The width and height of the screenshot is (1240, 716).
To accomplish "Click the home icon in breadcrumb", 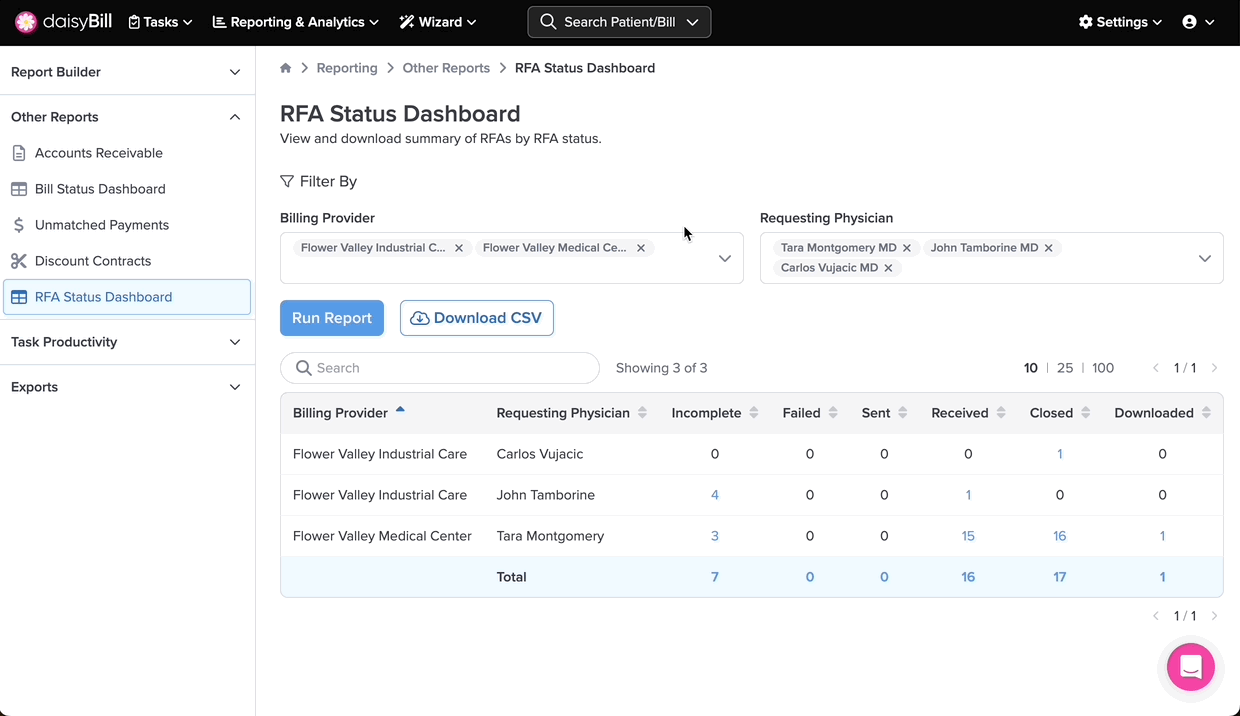I will (286, 68).
